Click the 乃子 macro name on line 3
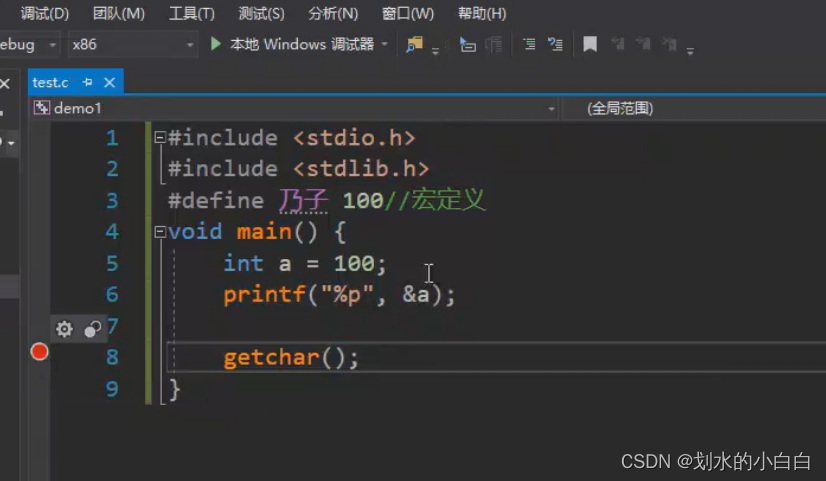The image size is (826, 481). 303,200
